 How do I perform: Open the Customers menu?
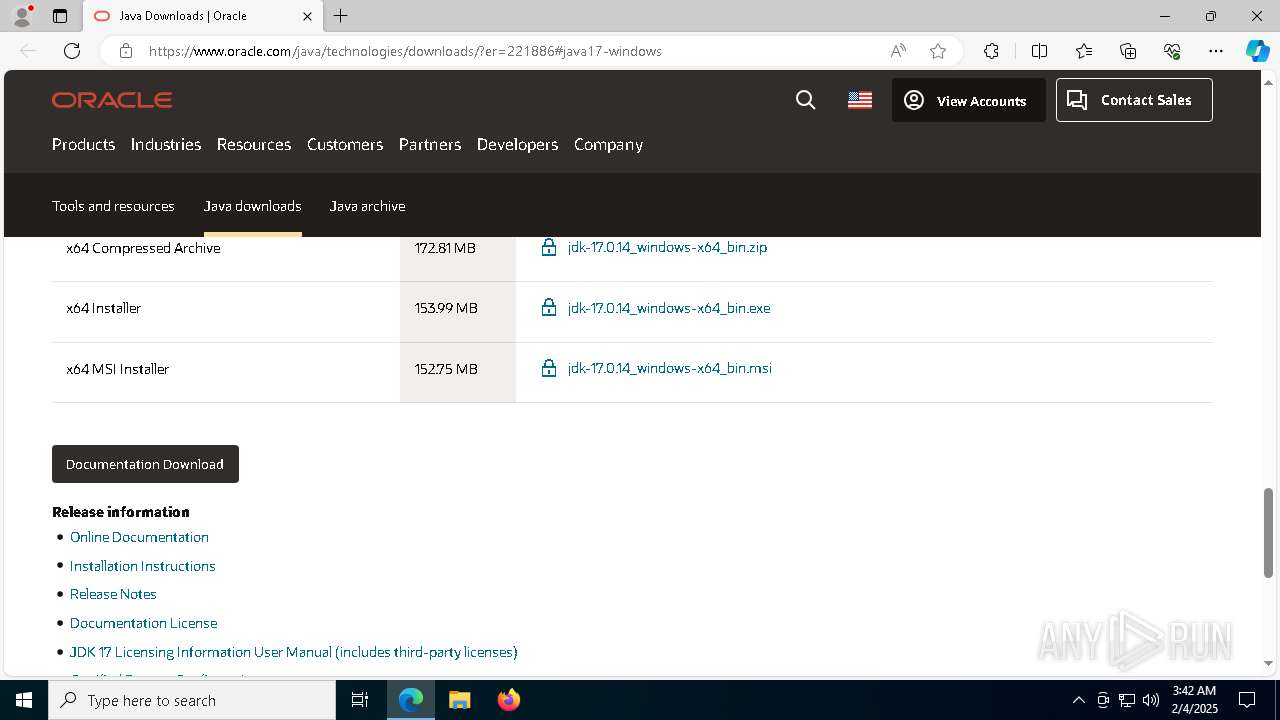click(x=345, y=144)
